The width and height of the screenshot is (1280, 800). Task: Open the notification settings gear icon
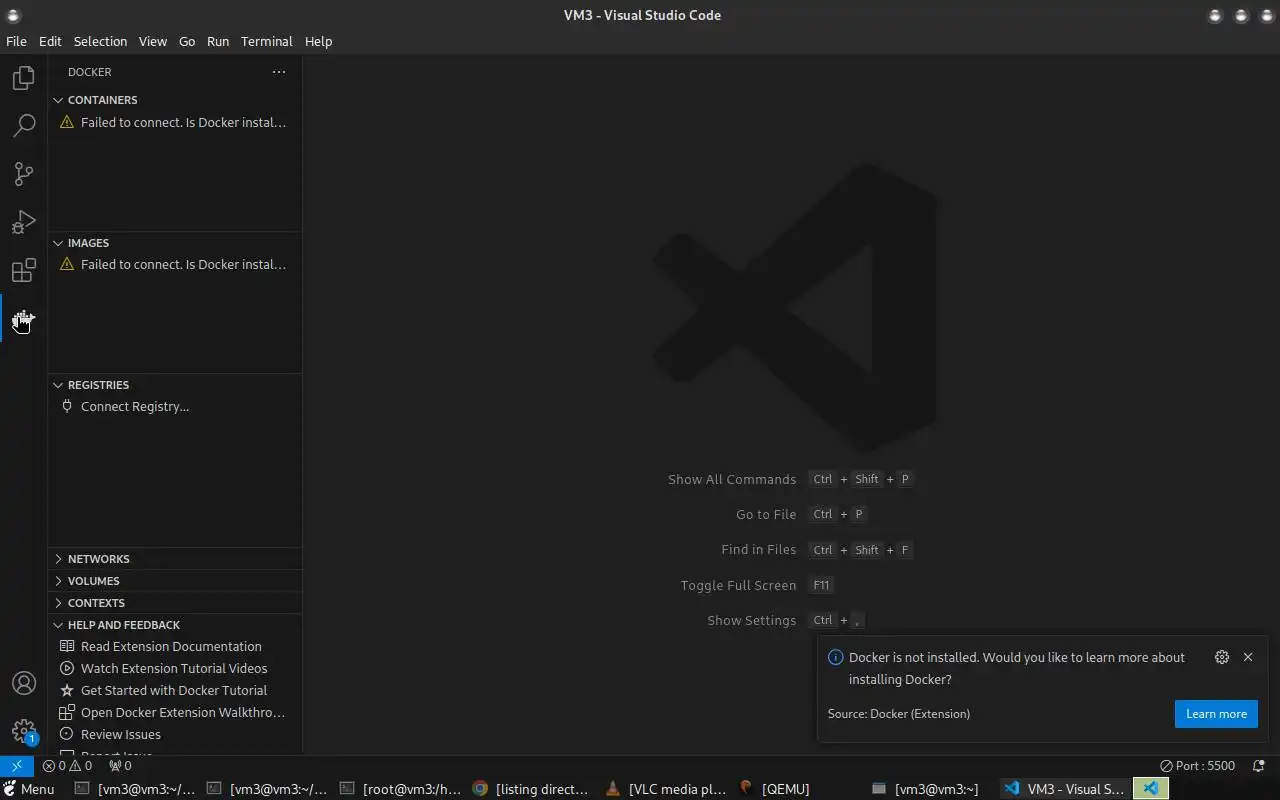1222,657
